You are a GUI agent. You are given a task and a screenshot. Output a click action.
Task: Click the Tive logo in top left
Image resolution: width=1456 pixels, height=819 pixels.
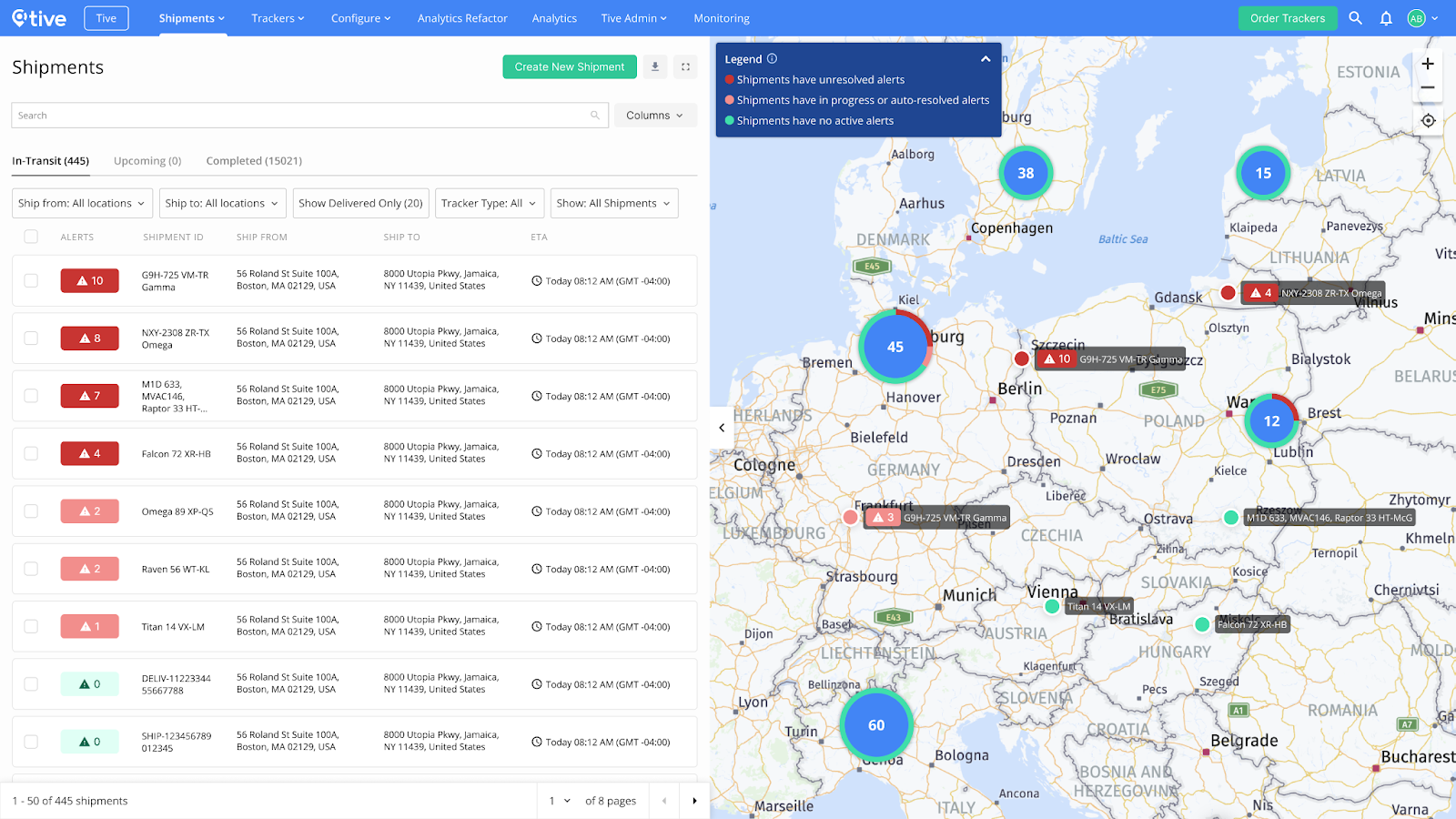point(38,17)
